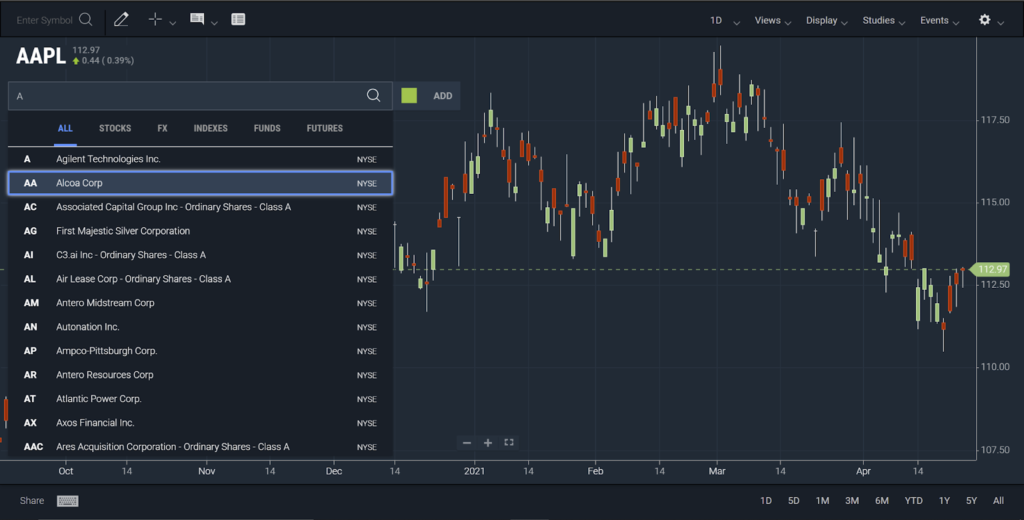The width and height of the screenshot is (1024, 520).
Task: Click the full screen chart icon
Action: tap(509, 443)
